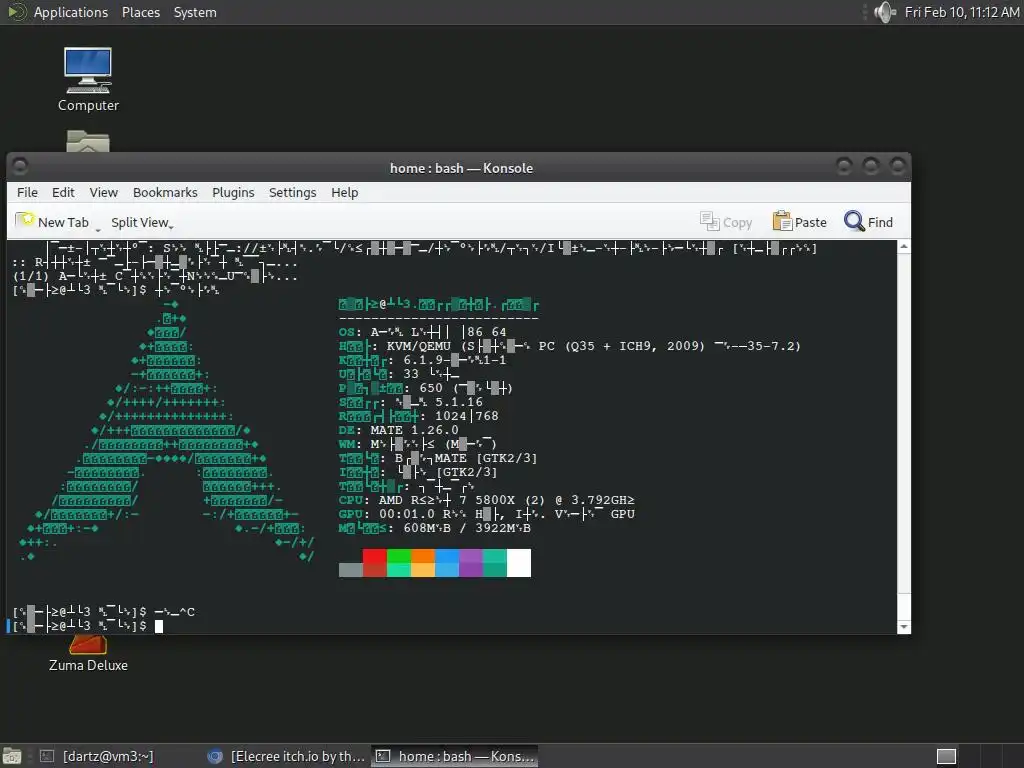The width and height of the screenshot is (1024, 768).
Task: Click the New Tab icon in Konsole
Action: [x=25, y=221]
